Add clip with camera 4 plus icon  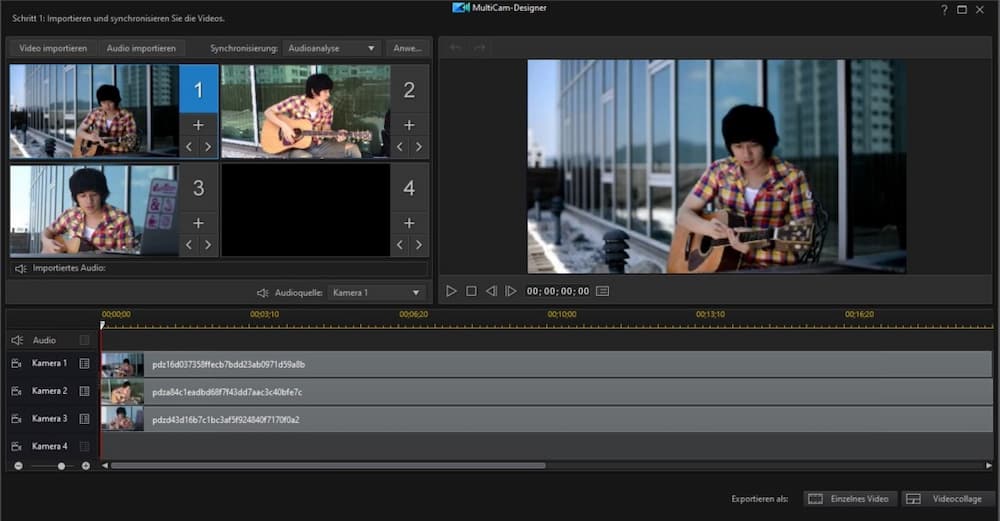point(409,223)
